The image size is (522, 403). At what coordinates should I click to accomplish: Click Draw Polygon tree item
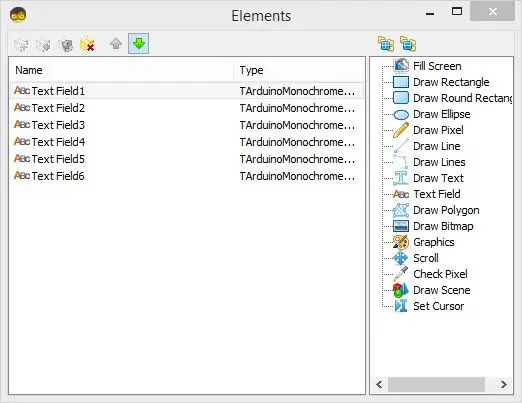[x=446, y=210]
